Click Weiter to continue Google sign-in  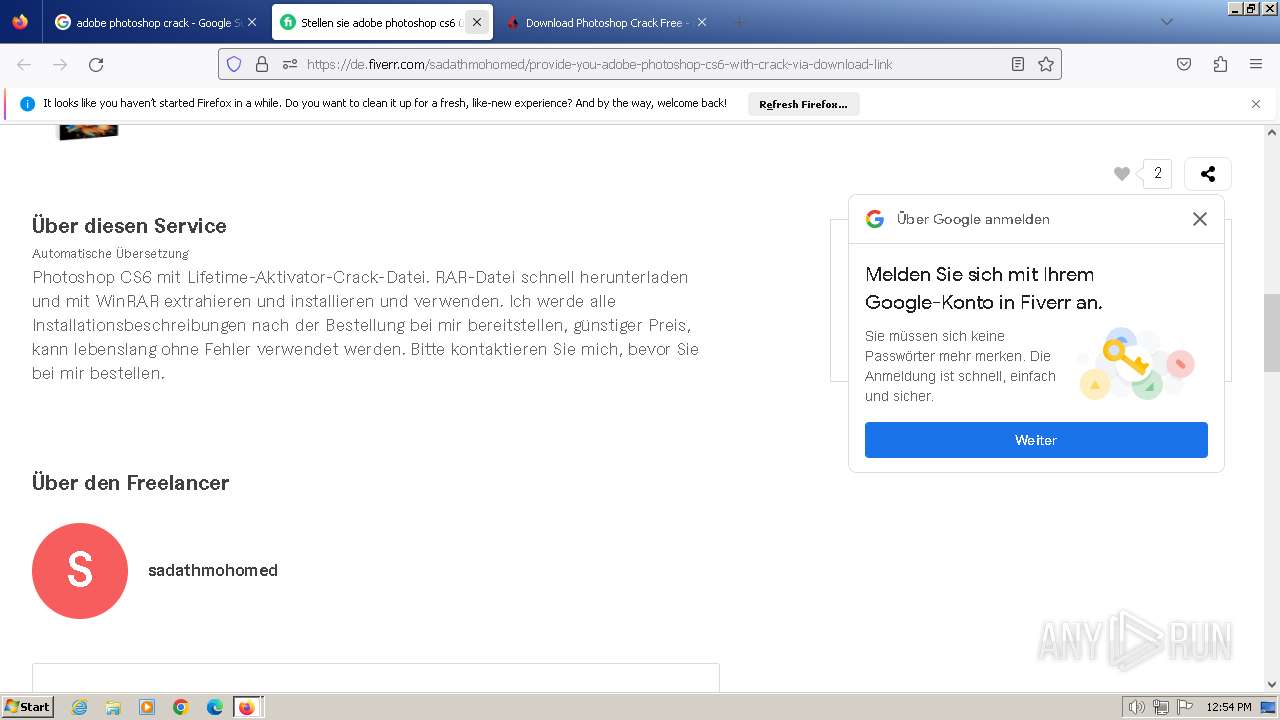pyautogui.click(x=1036, y=440)
